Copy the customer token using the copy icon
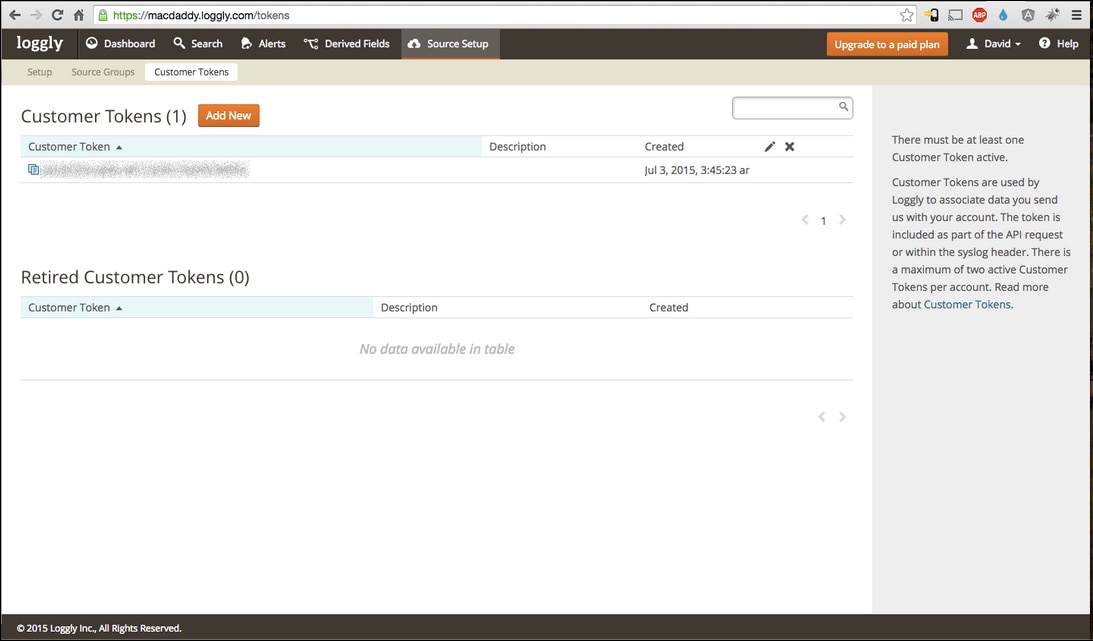This screenshot has width=1093, height=641. (x=34, y=170)
